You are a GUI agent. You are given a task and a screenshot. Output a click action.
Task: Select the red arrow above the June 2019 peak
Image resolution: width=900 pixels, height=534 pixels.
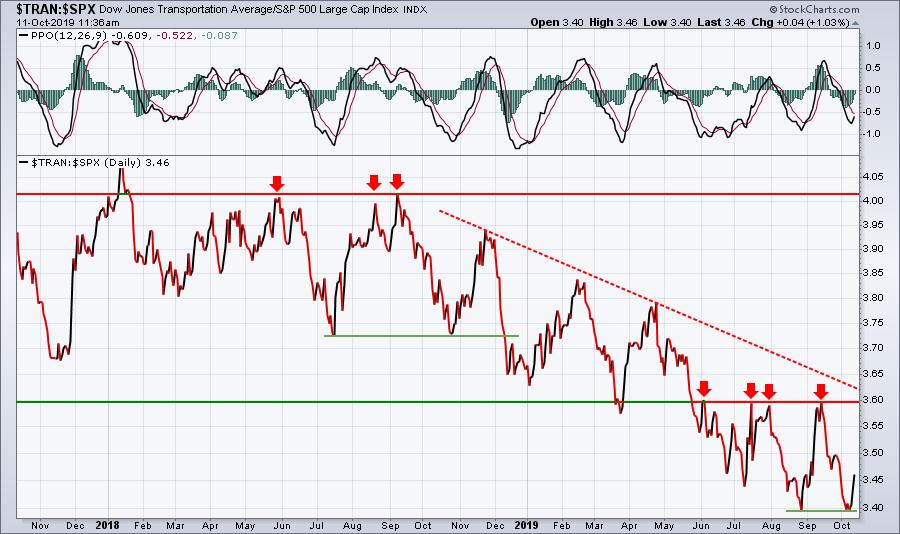[x=704, y=389]
